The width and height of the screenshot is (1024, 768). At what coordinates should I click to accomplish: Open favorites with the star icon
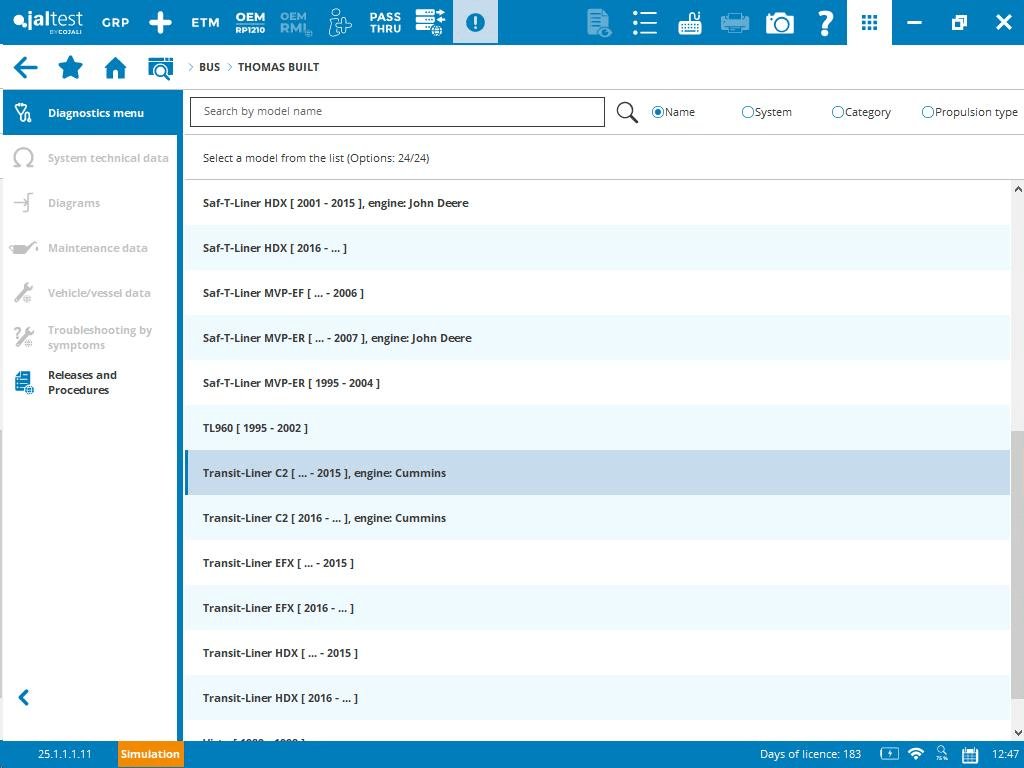coord(70,68)
